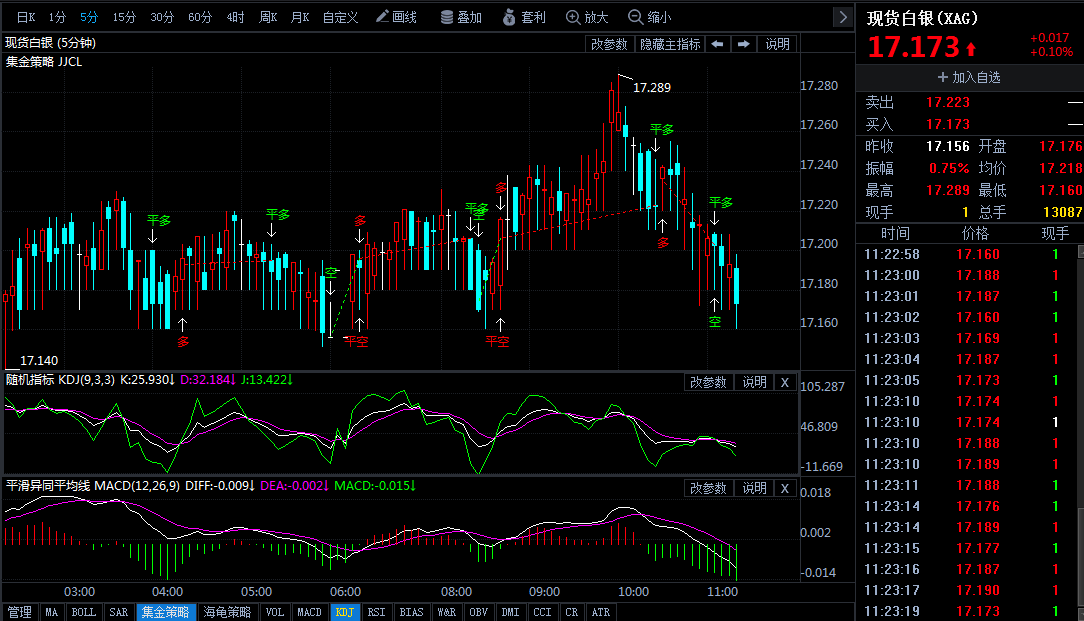Close the KDJ indicator panel with X

[785, 382]
